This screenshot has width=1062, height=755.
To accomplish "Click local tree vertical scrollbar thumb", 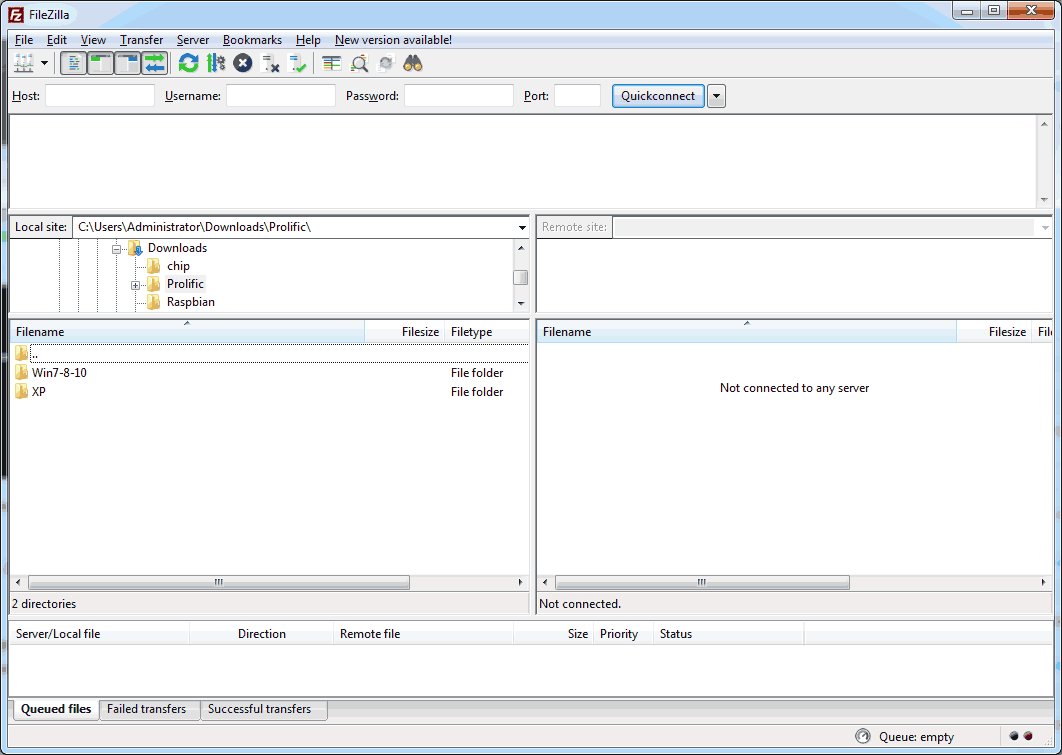I will (x=521, y=278).
